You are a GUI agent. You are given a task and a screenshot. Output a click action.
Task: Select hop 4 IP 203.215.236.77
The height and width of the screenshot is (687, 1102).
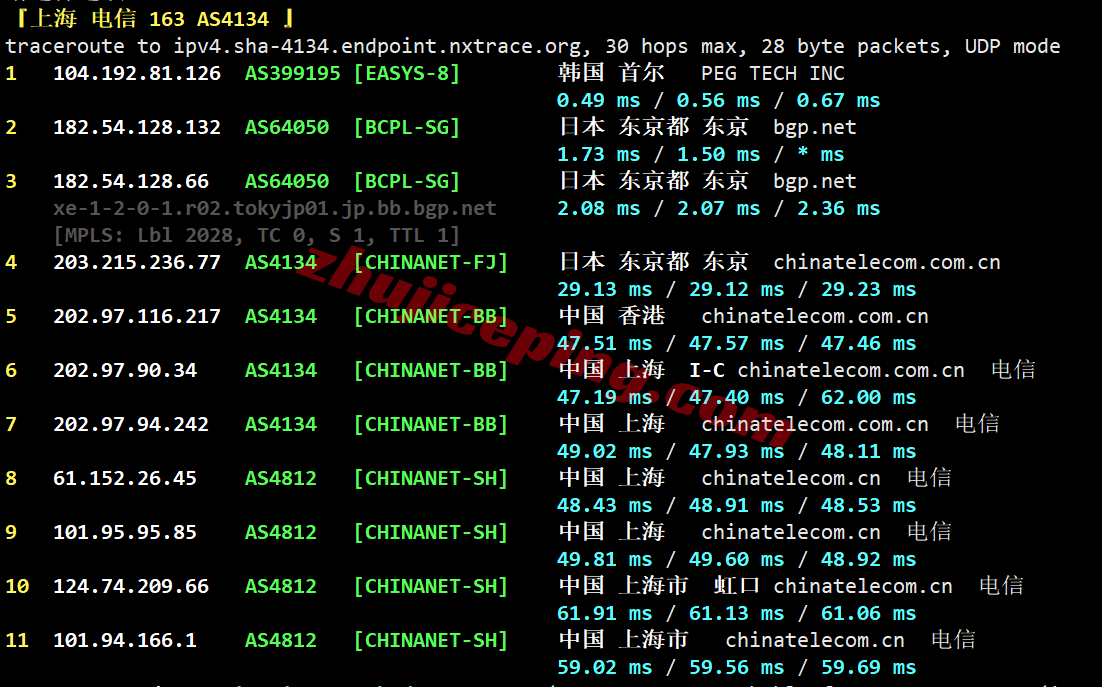tap(137, 262)
